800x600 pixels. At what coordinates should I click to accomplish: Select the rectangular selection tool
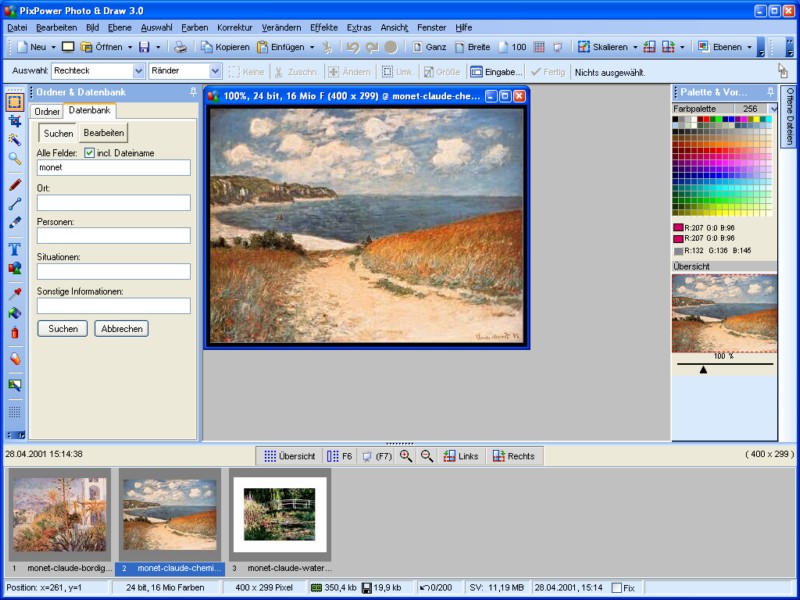(15, 102)
